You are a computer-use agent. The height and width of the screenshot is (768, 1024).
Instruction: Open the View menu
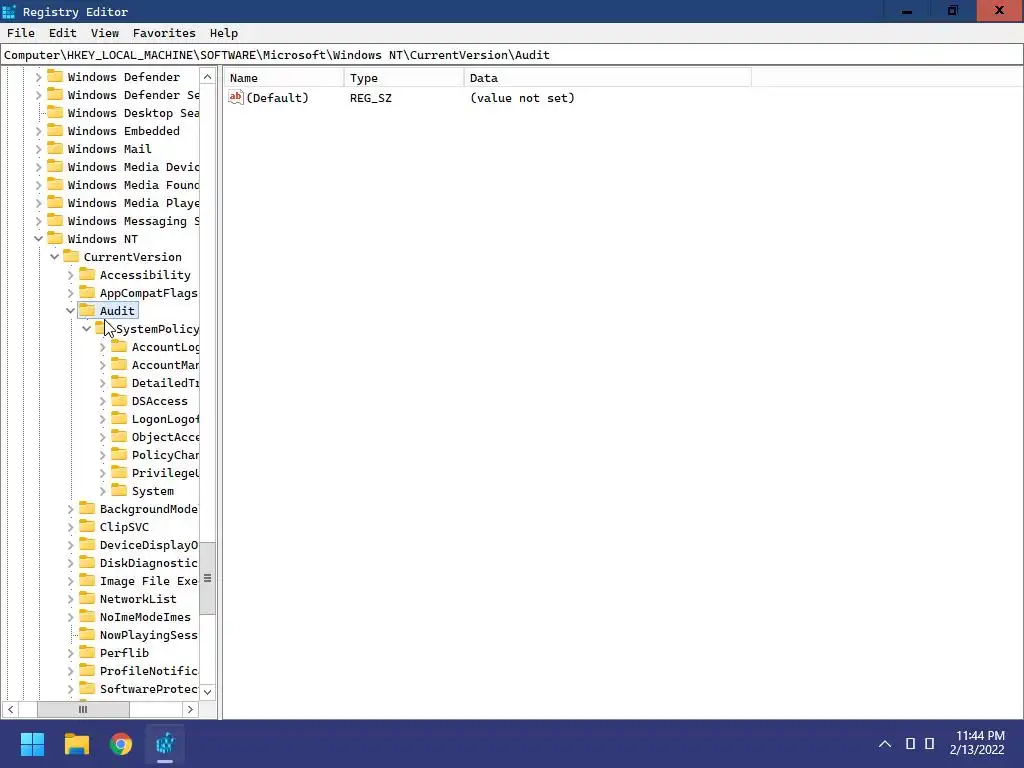point(104,33)
